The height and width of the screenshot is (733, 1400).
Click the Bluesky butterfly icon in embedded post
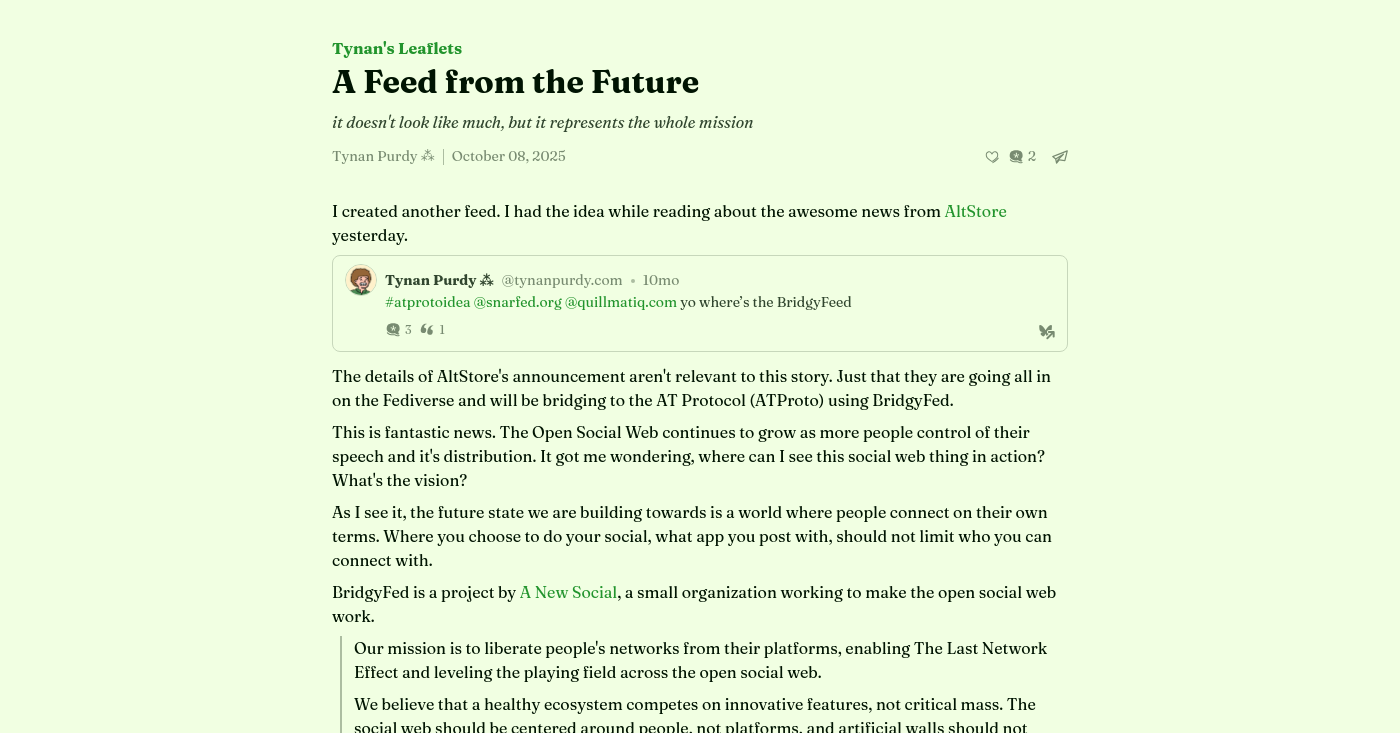pyautogui.click(x=1047, y=332)
